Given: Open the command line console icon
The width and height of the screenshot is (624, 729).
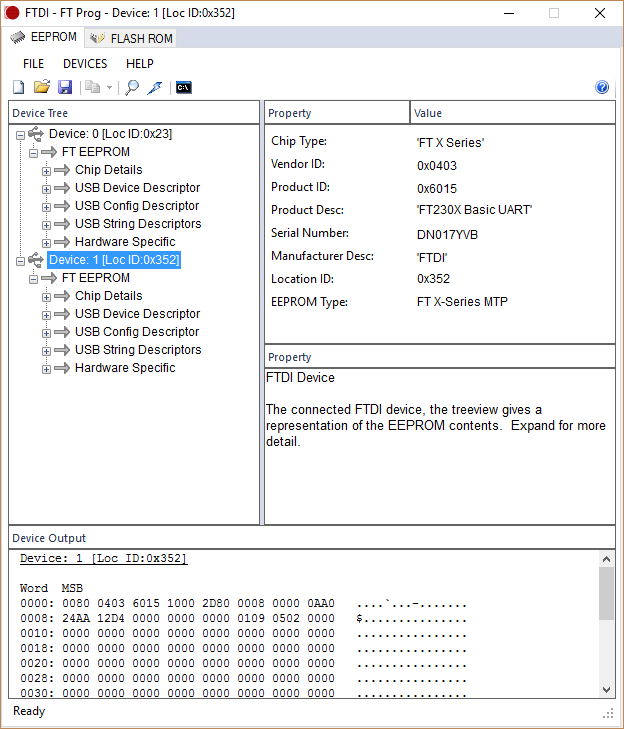Looking at the screenshot, I should click(183, 88).
